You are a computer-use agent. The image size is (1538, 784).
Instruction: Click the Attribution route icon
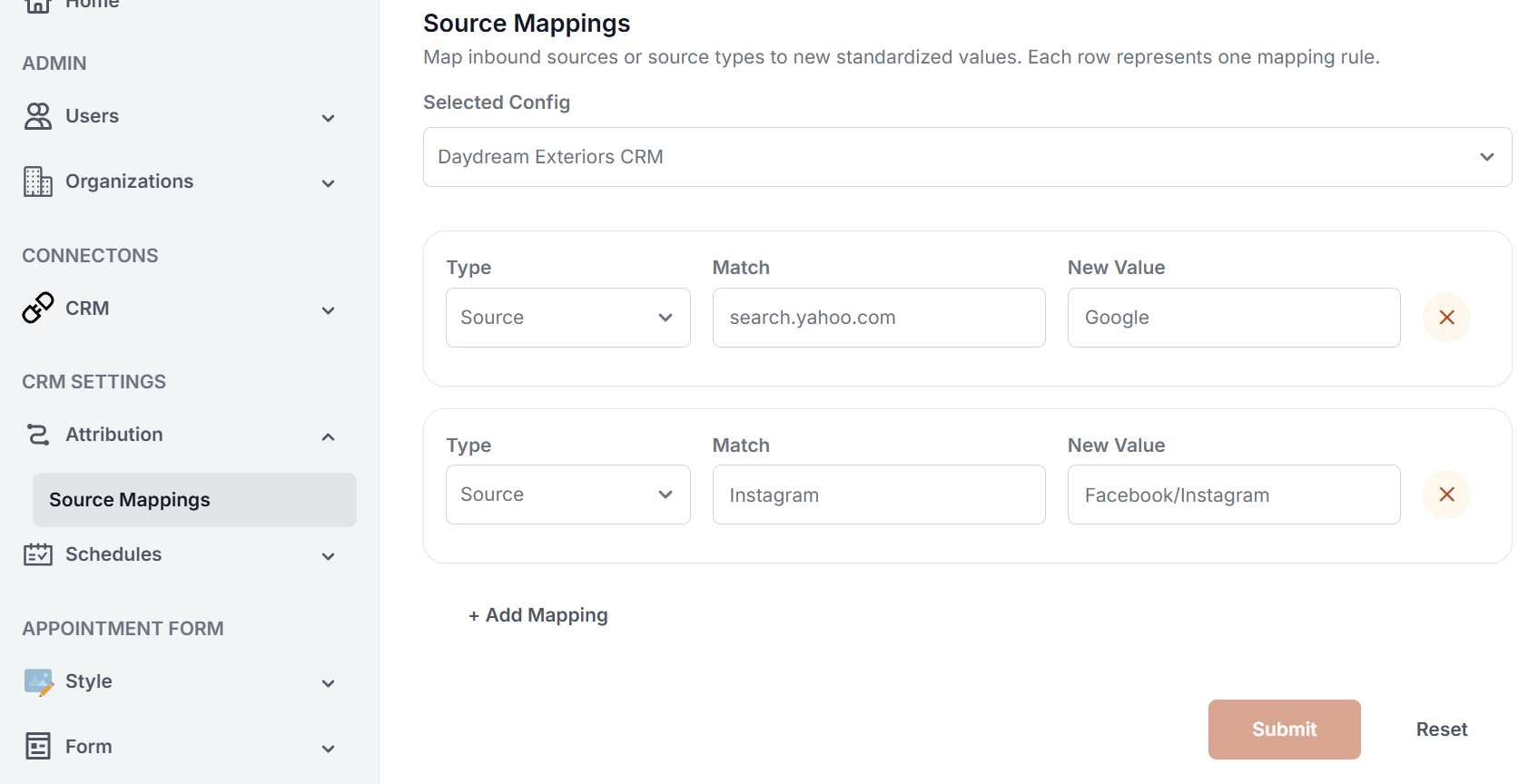[38, 435]
